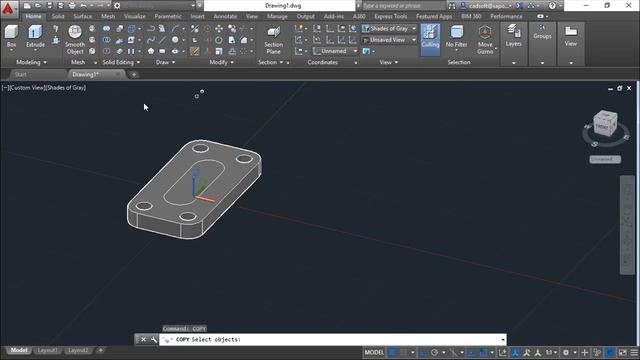Open the Shades of Gray visual style dropdown
This screenshot has width=640, height=360.
(389, 29)
